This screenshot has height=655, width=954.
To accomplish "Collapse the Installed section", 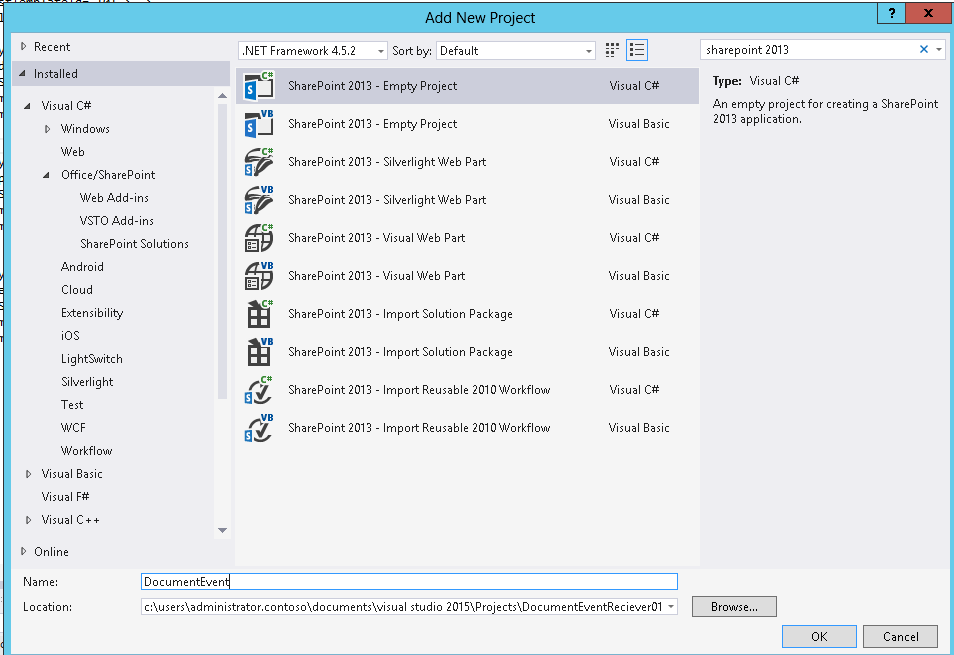I will coord(23,73).
